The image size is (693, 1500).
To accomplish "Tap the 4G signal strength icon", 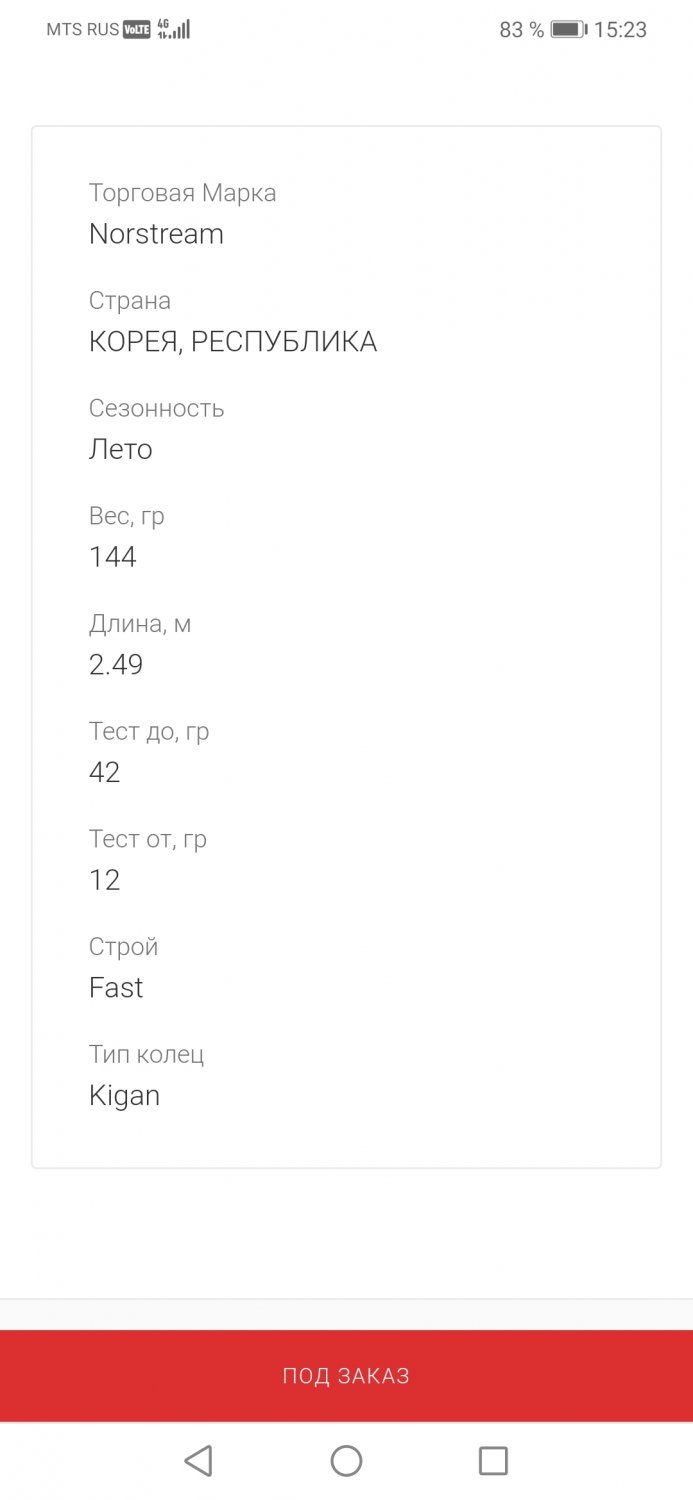I will [173, 29].
